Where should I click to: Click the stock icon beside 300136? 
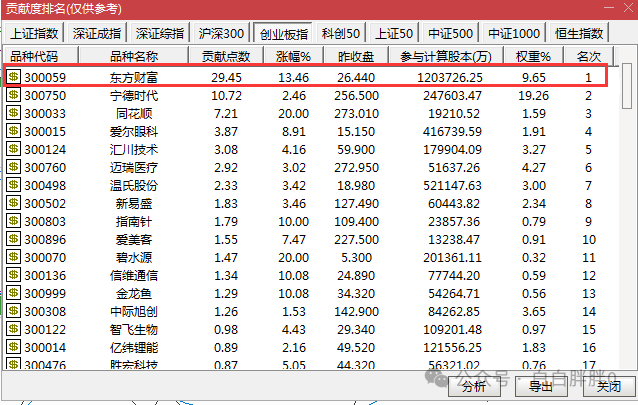(13, 275)
